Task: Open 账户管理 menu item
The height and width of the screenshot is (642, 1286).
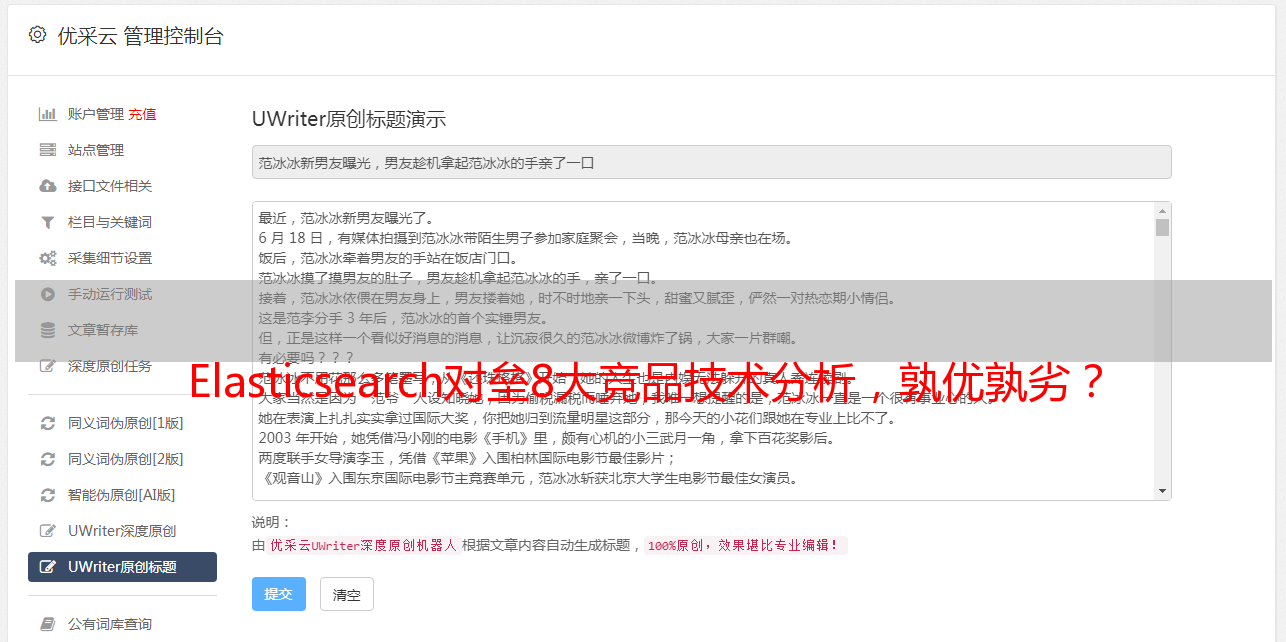Action: [96, 114]
